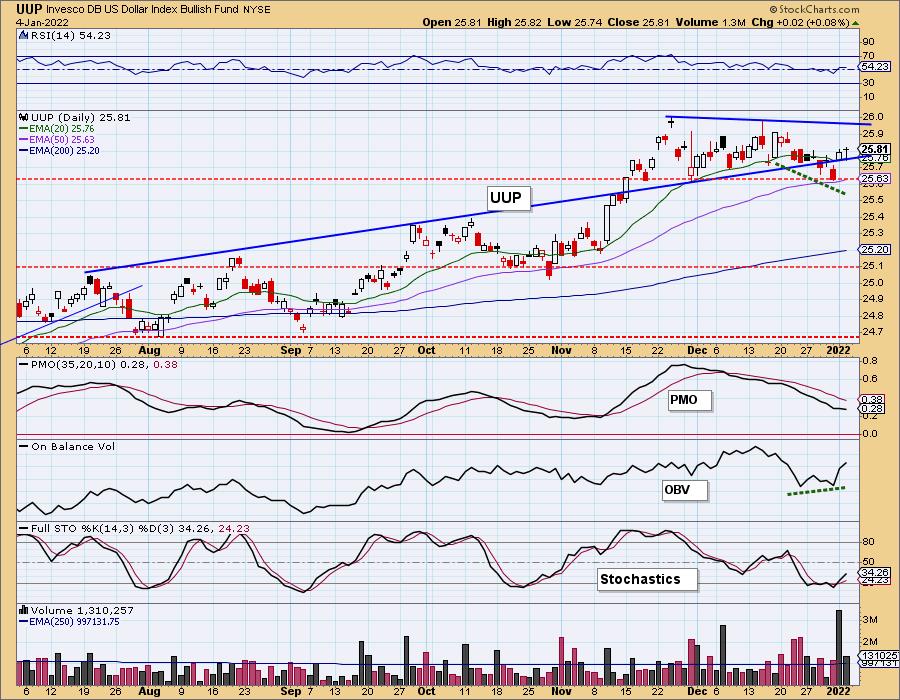900x700 pixels.
Task: Click the Chg +0.02 (+0.08%) value
Action: [x=800, y=22]
